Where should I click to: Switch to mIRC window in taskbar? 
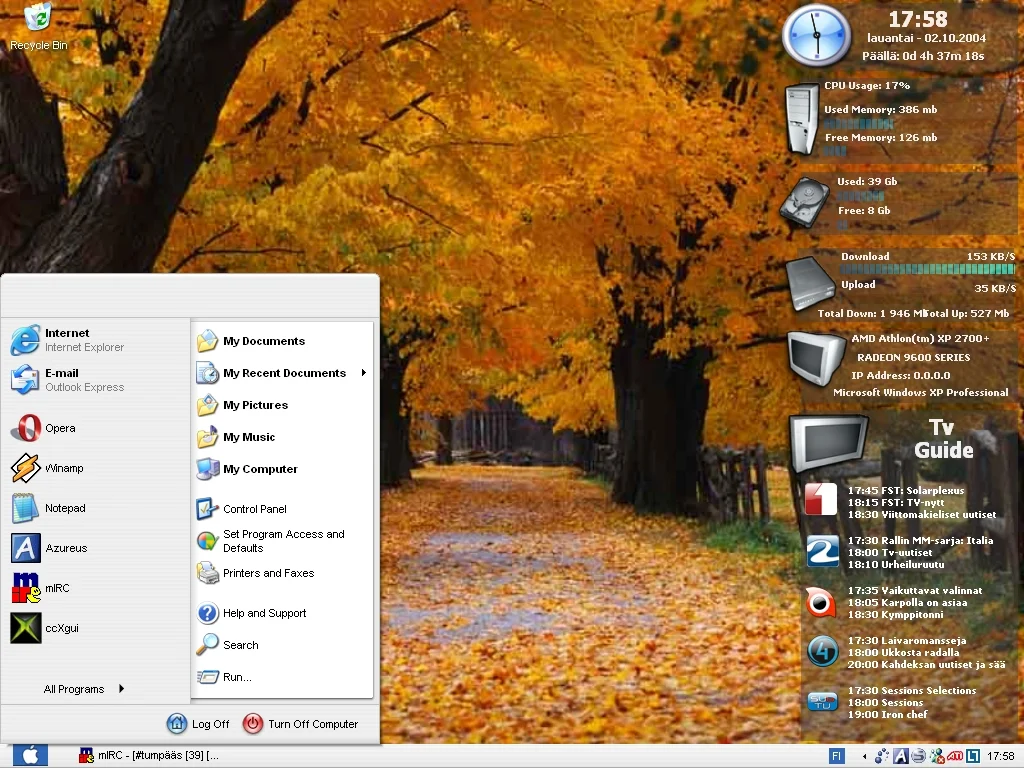point(150,756)
